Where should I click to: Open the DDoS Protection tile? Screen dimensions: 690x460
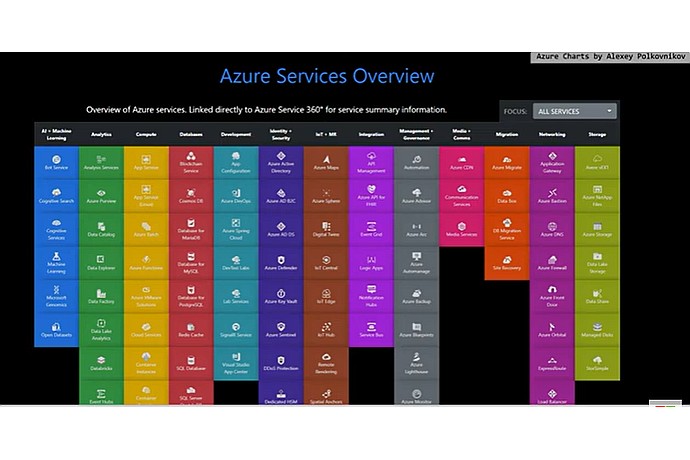281,364
